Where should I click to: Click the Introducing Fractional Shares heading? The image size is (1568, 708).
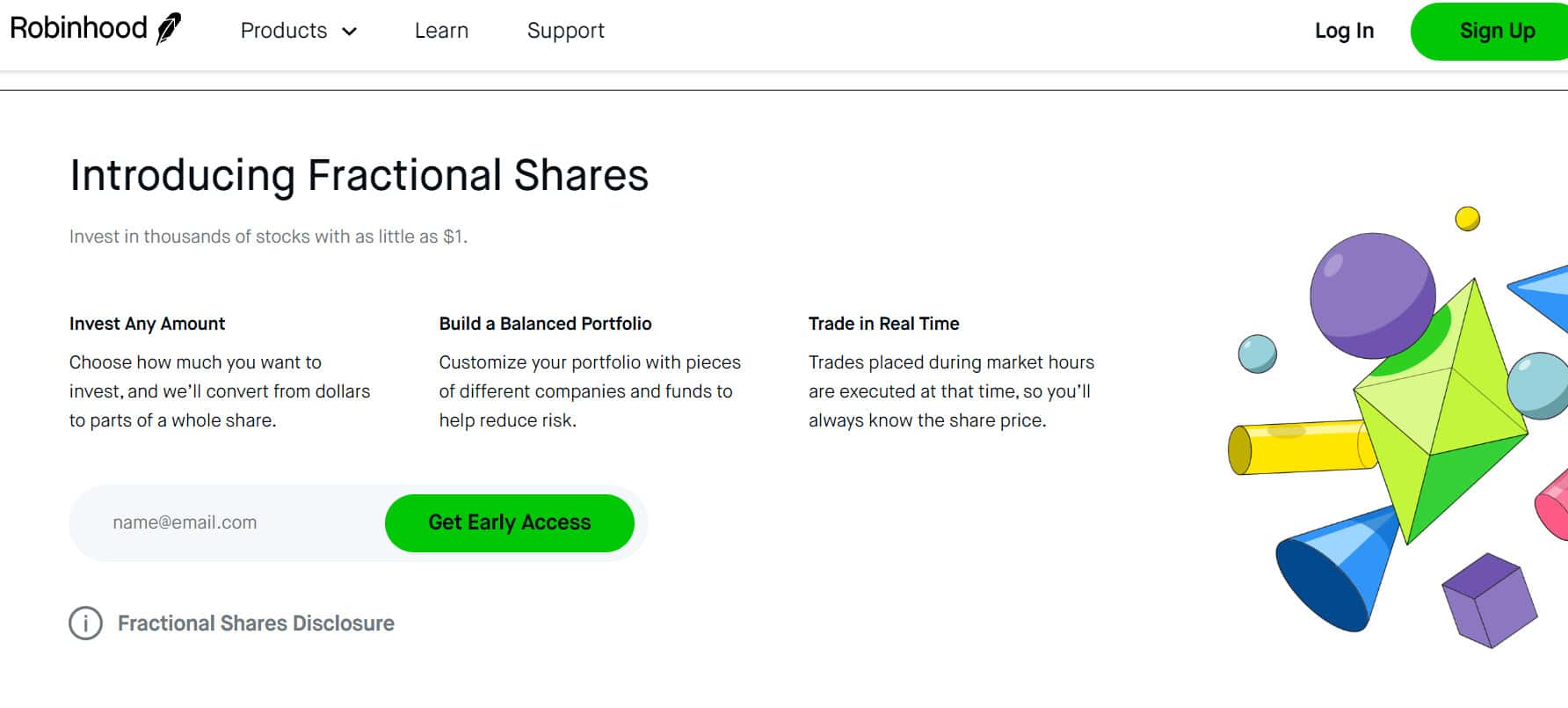pos(359,175)
